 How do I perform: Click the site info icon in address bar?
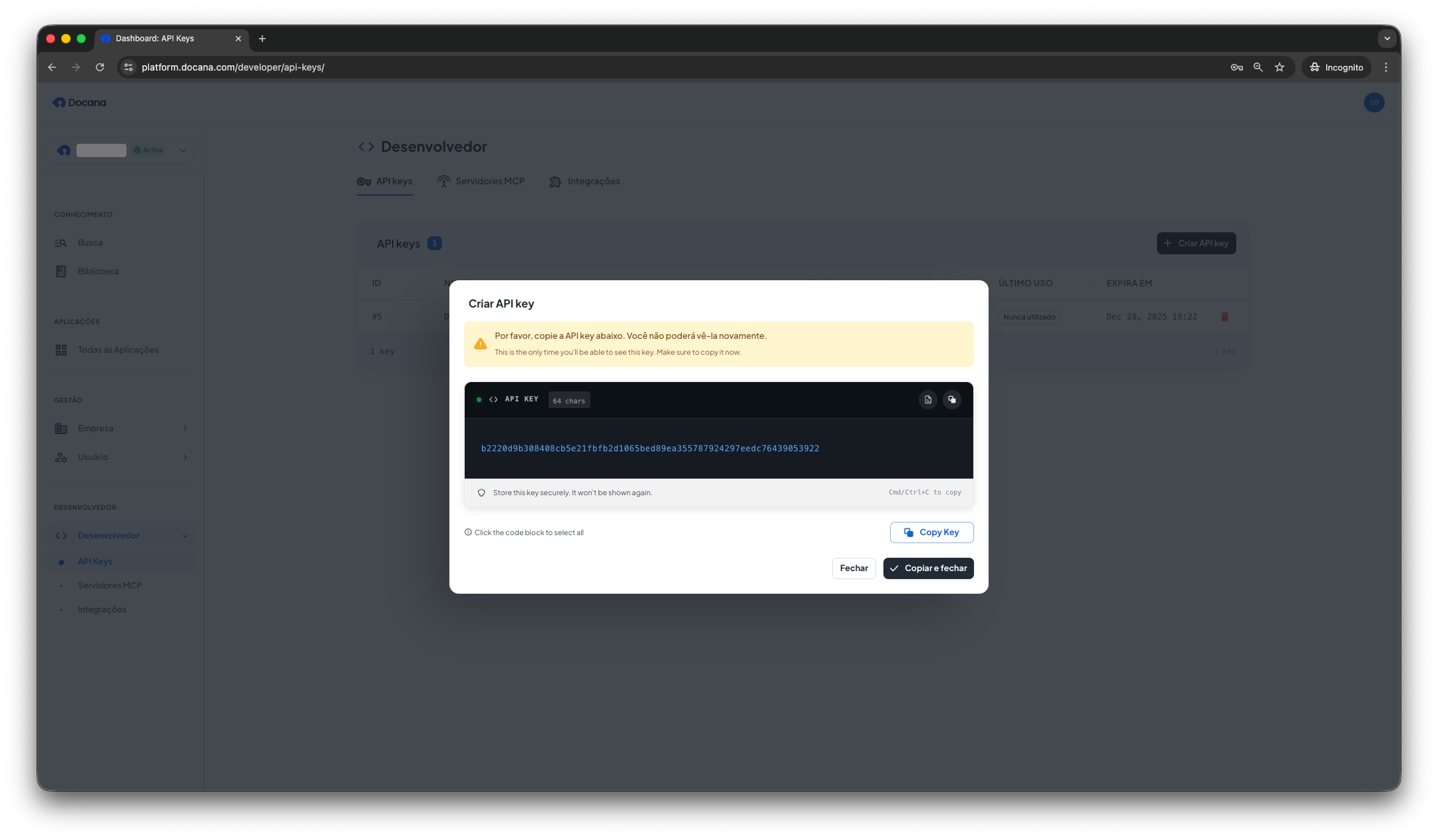129,67
